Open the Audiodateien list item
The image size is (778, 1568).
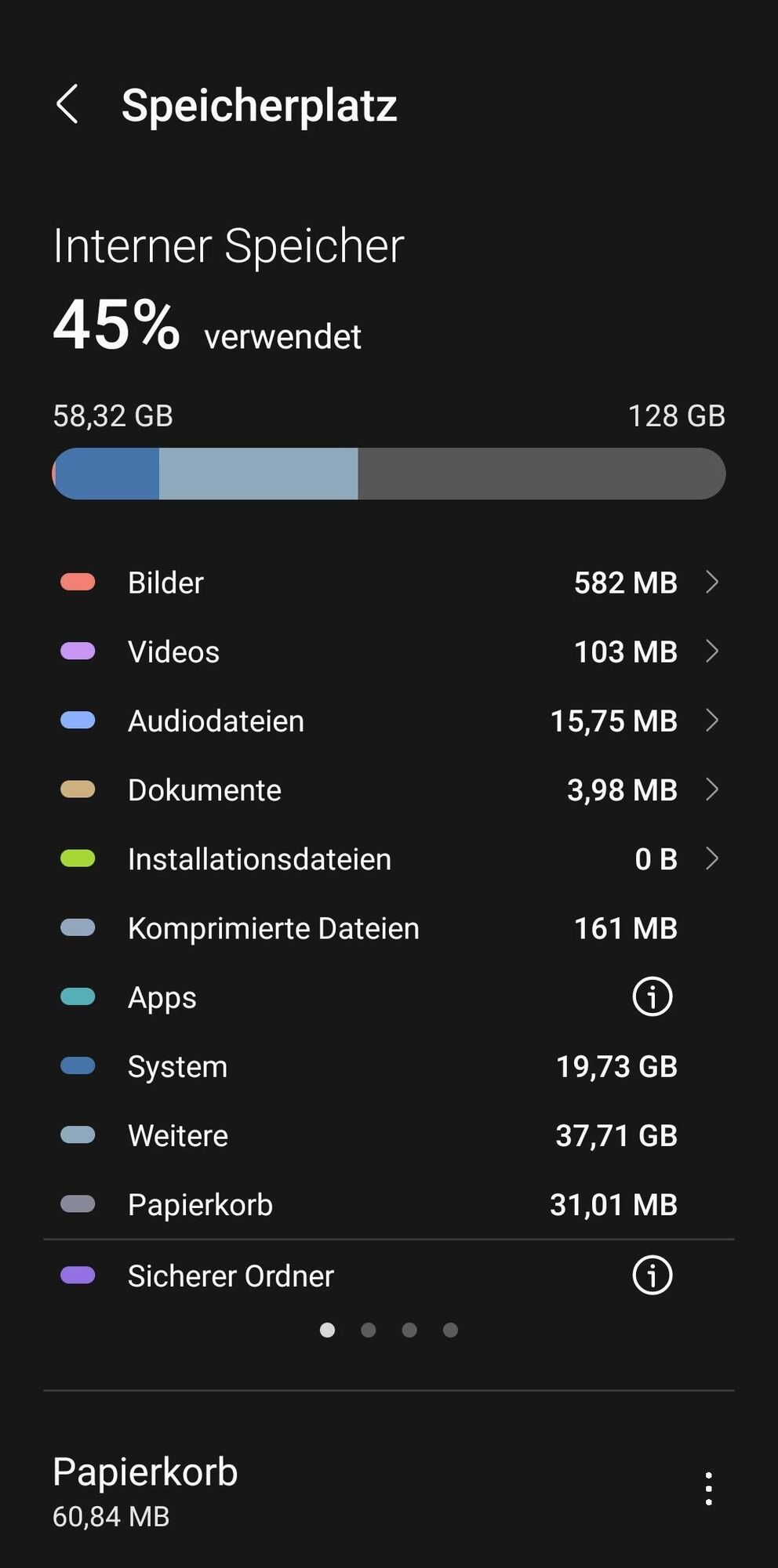click(389, 720)
